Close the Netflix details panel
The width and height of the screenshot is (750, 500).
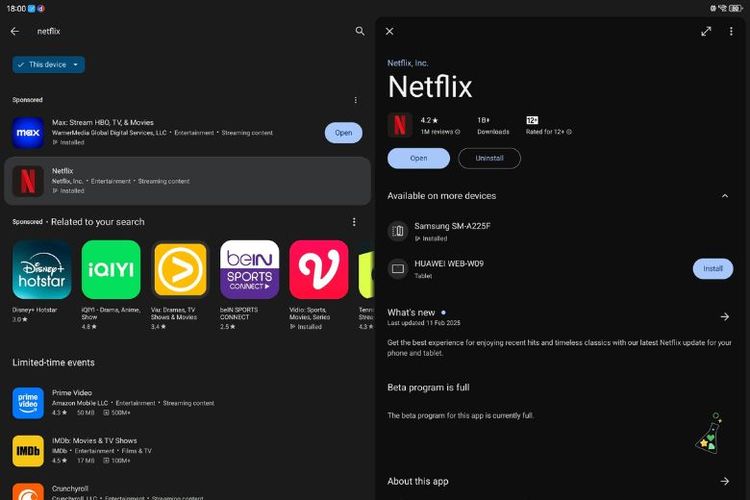point(390,32)
